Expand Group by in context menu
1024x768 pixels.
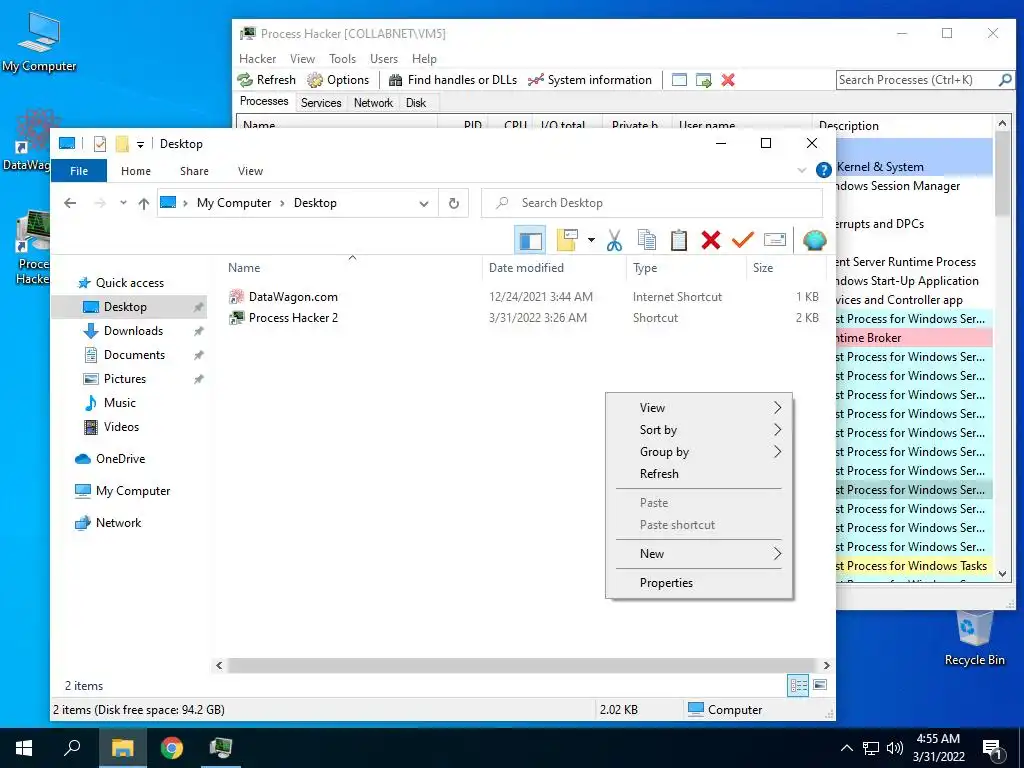(699, 452)
